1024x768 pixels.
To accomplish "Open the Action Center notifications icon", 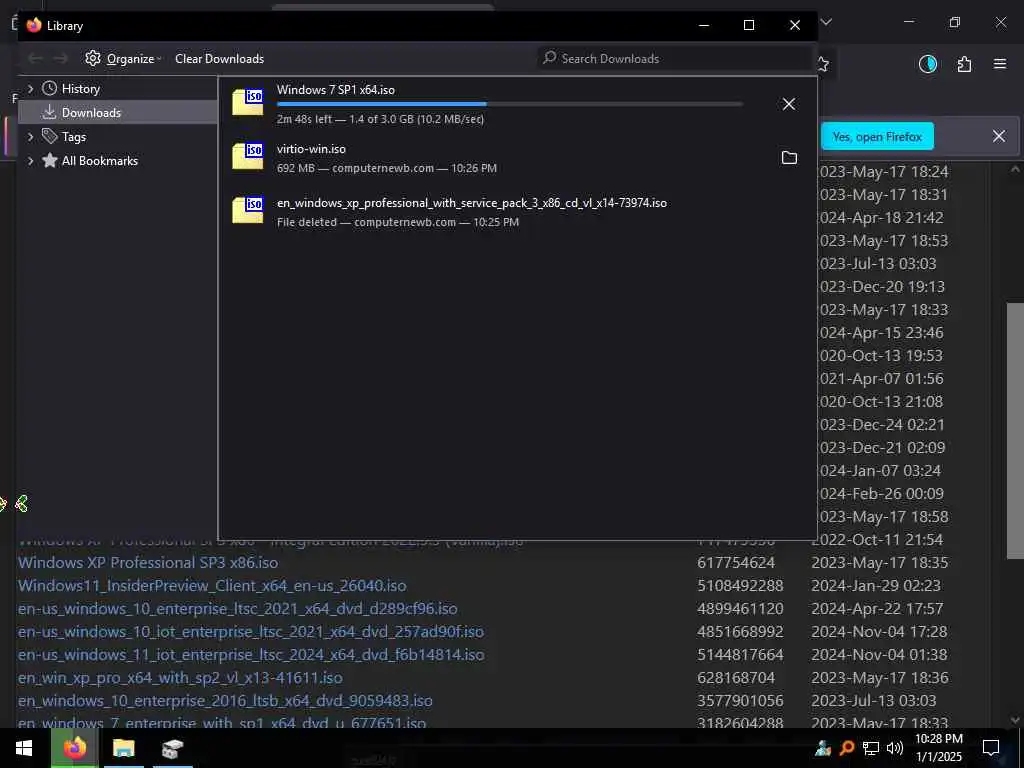I will [991, 748].
